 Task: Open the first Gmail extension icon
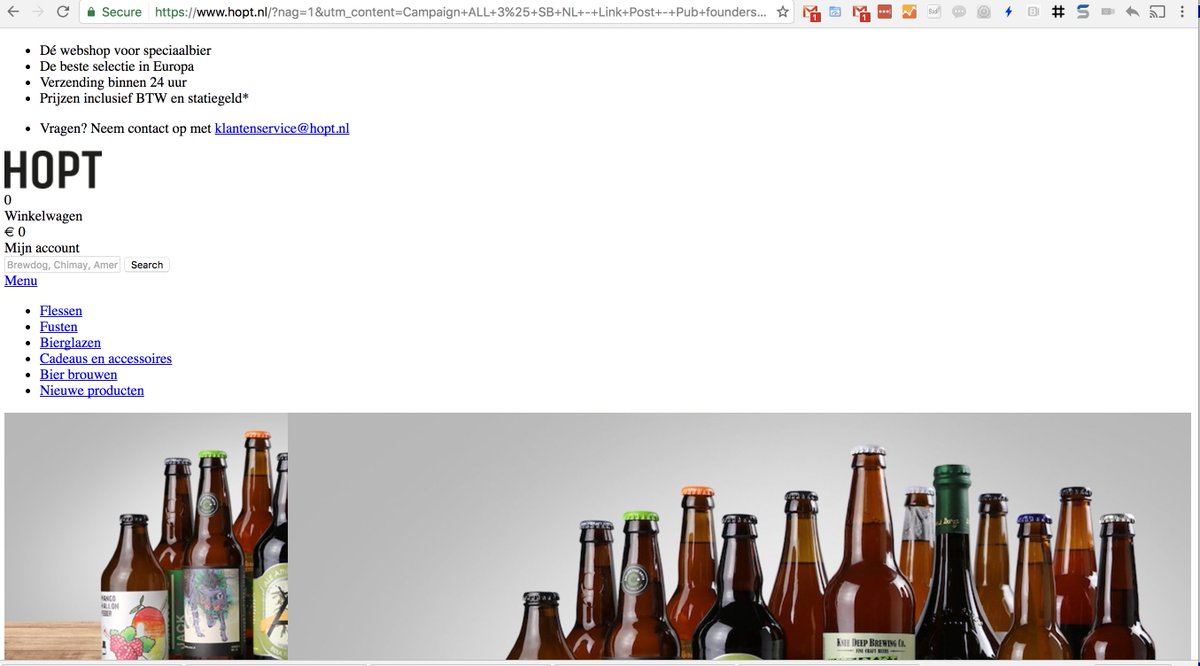pyautogui.click(x=811, y=13)
